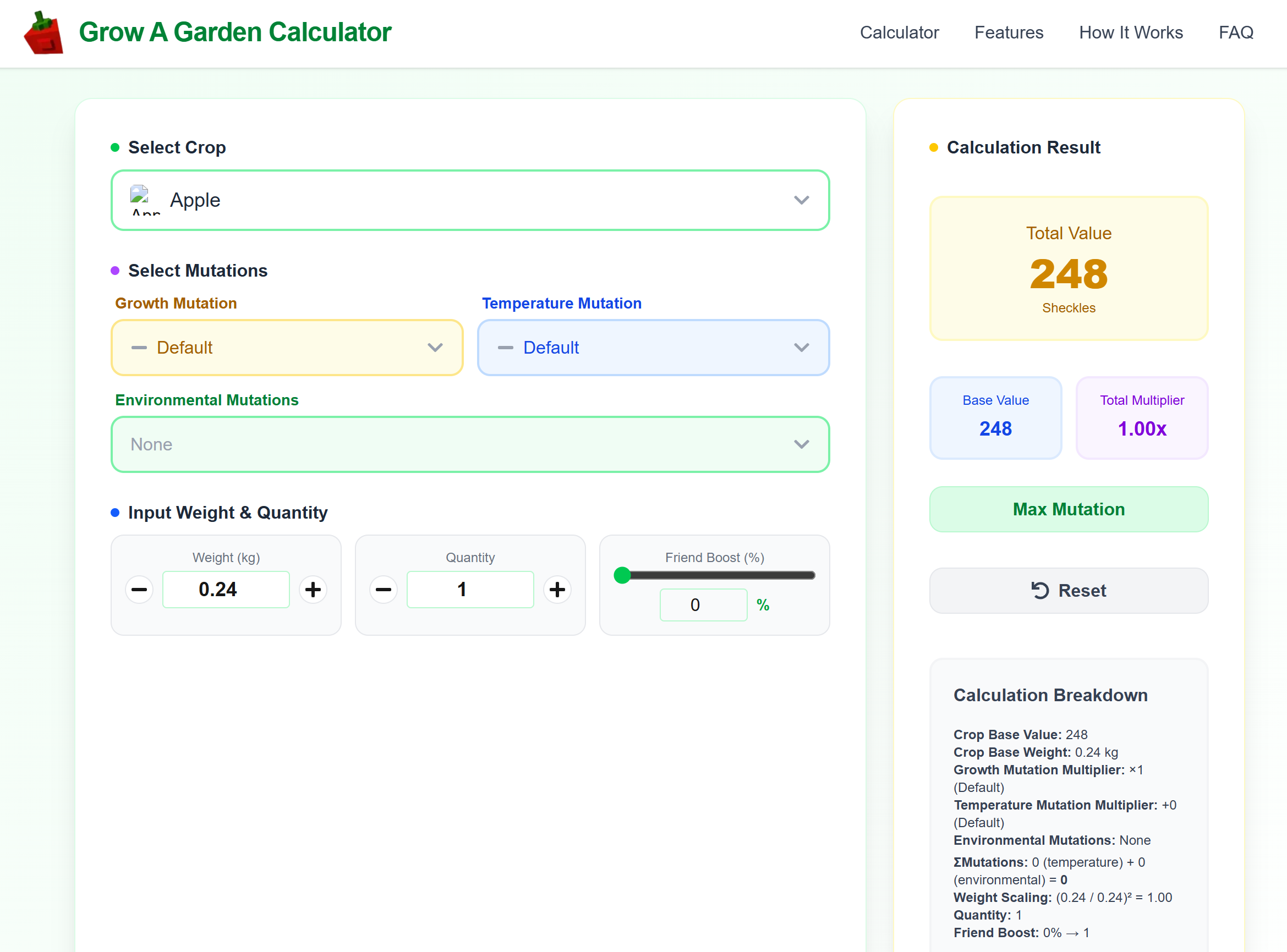1287x952 pixels.
Task: Navigate to the FAQ page
Action: (1235, 33)
